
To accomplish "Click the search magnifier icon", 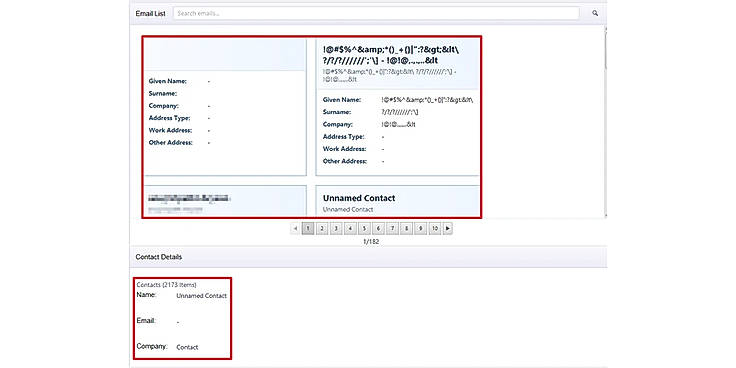I will [x=595, y=14].
